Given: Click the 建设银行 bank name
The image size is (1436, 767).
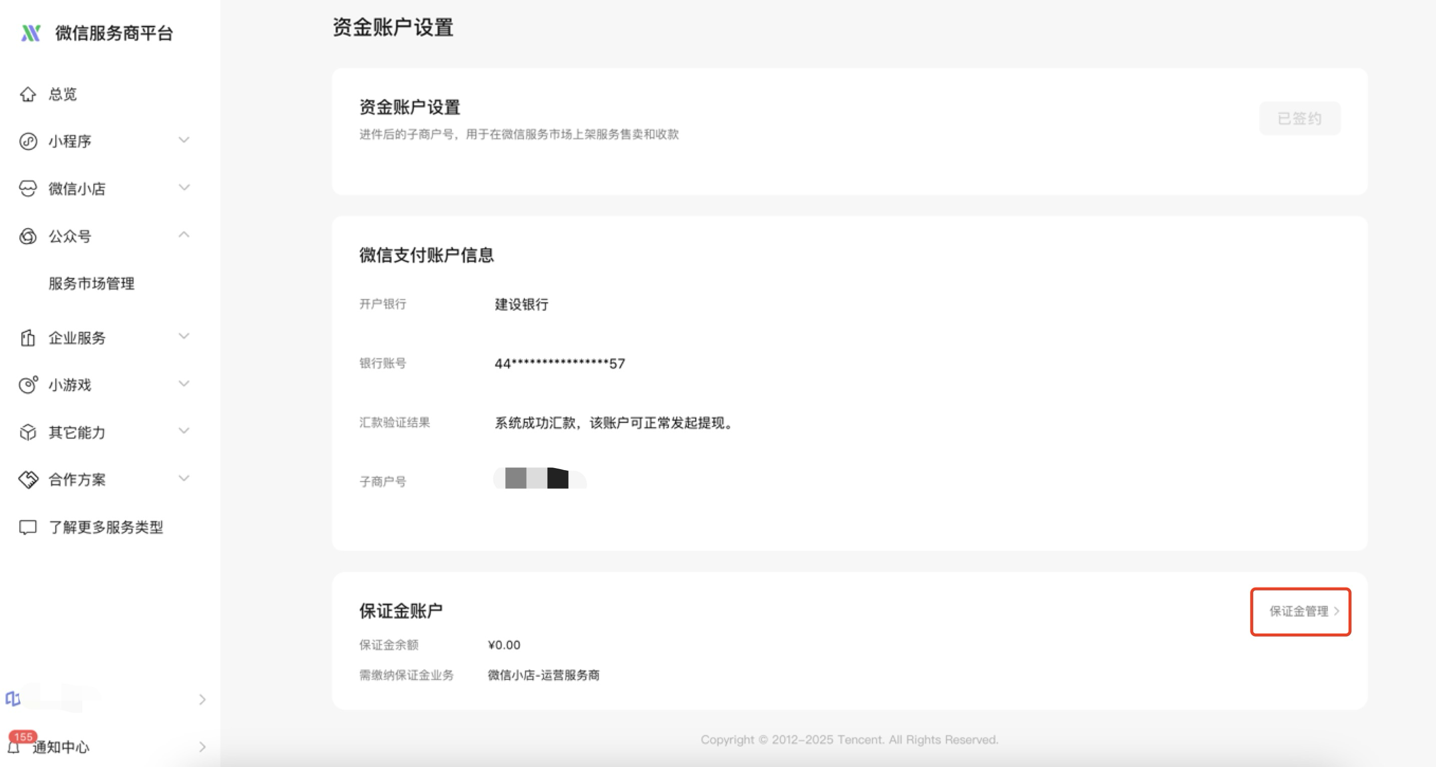Looking at the screenshot, I should pyautogui.click(x=522, y=304).
